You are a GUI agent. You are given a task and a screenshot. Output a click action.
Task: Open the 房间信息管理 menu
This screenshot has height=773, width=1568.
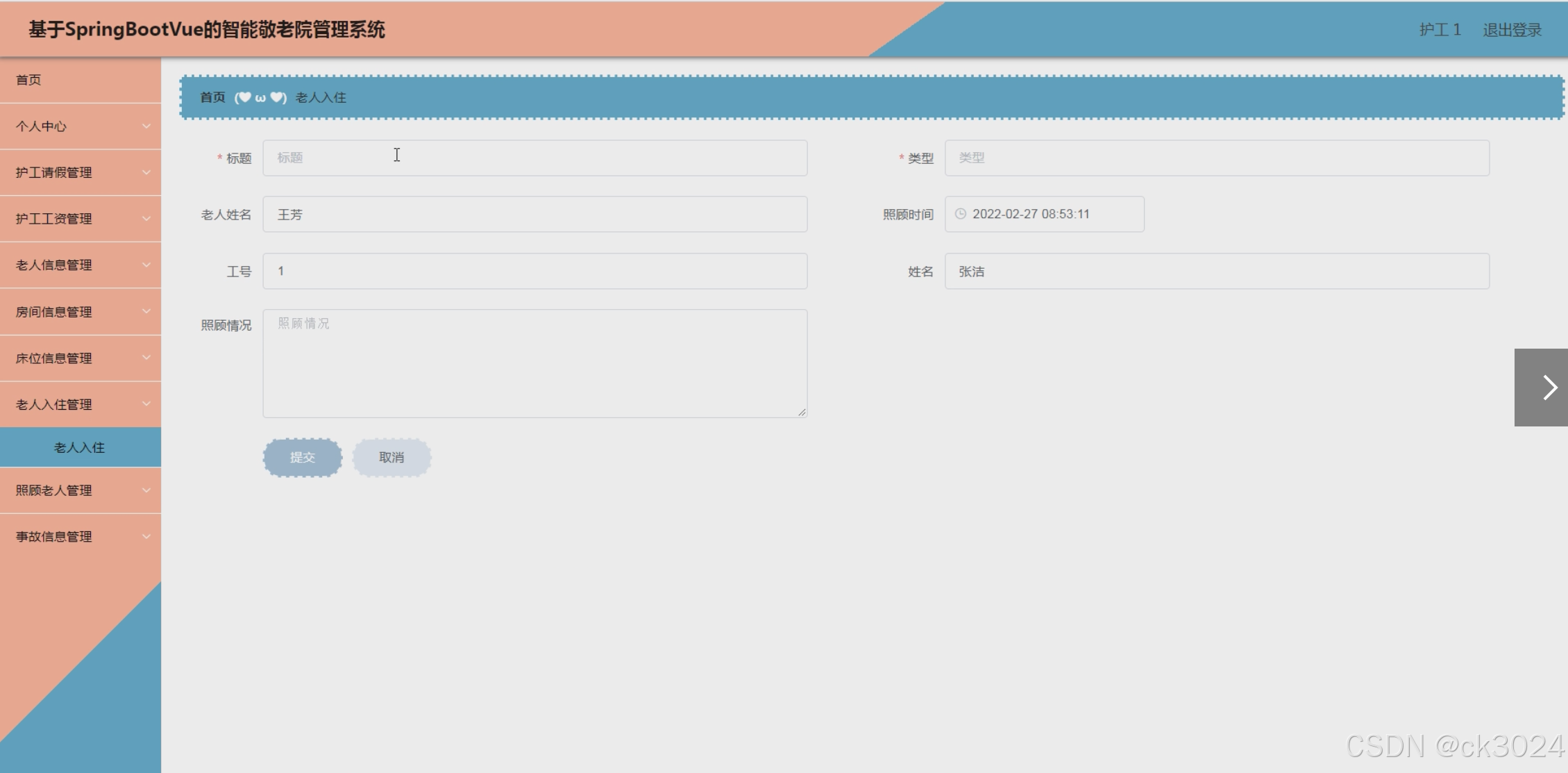[54, 312]
